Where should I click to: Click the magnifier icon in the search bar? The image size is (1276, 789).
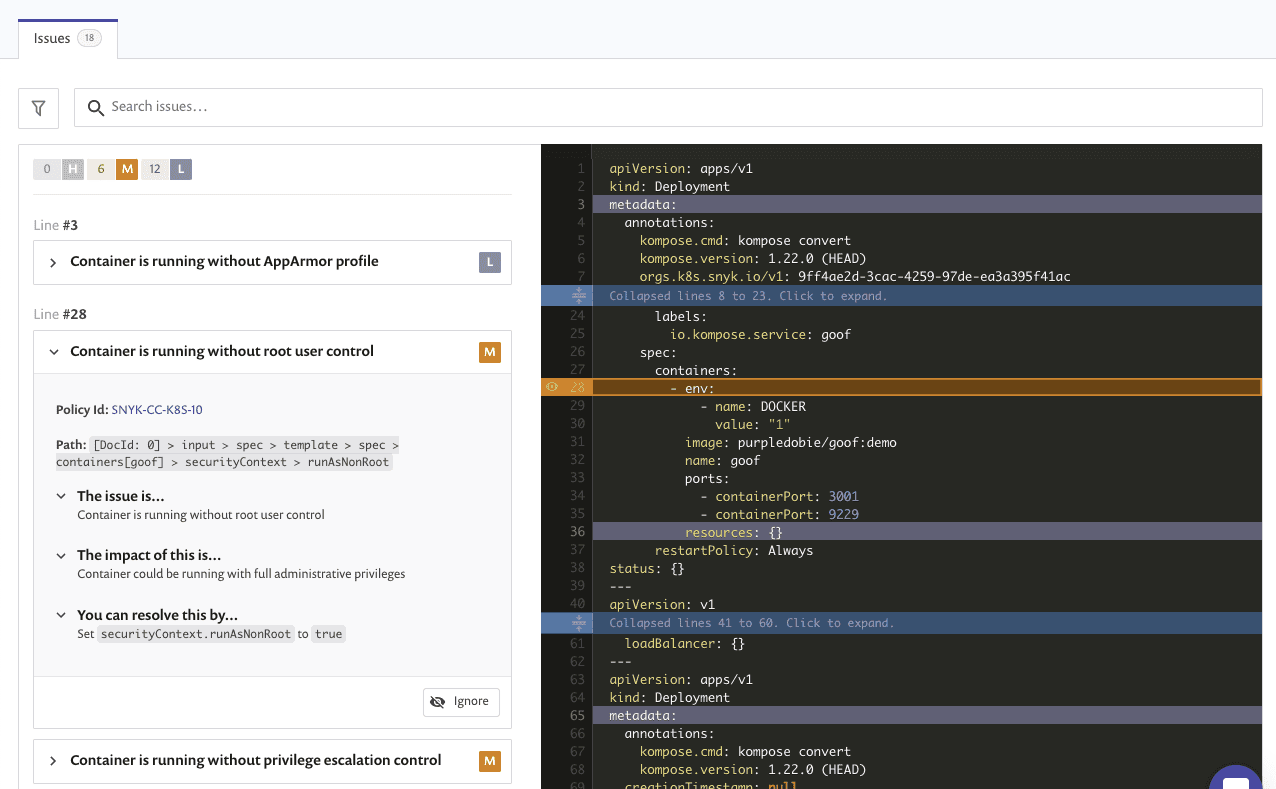pos(95,107)
